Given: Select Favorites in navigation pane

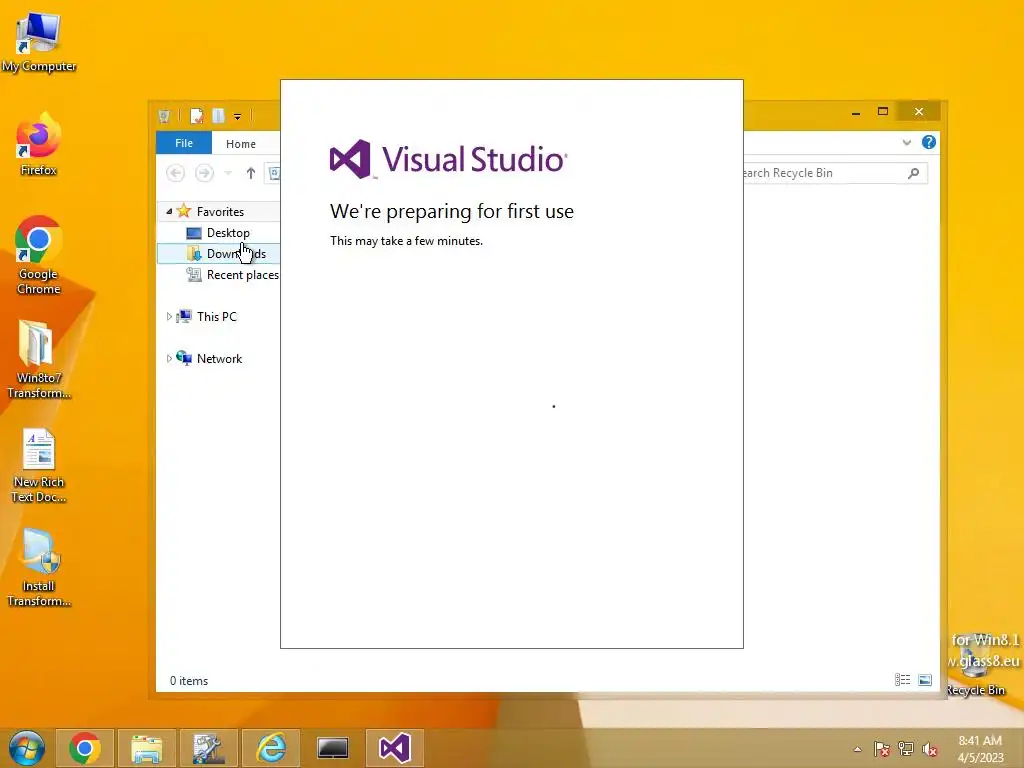Looking at the screenshot, I should pos(220,212).
